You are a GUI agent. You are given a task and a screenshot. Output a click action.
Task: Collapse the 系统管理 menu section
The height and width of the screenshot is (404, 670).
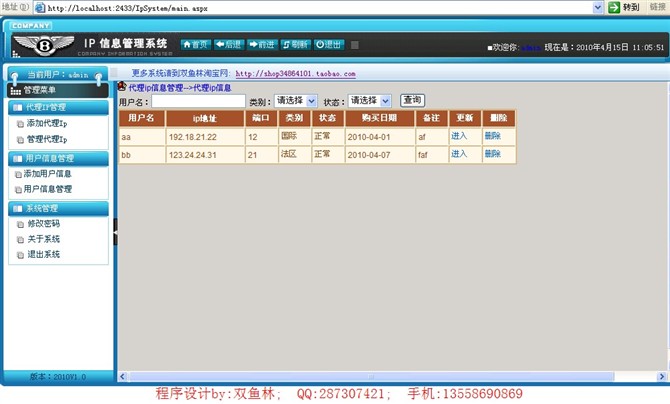[x=59, y=209]
